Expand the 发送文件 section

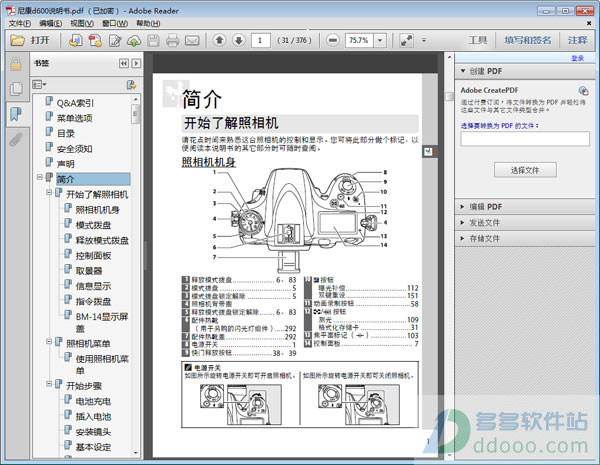pyautogui.click(x=462, y=222)
